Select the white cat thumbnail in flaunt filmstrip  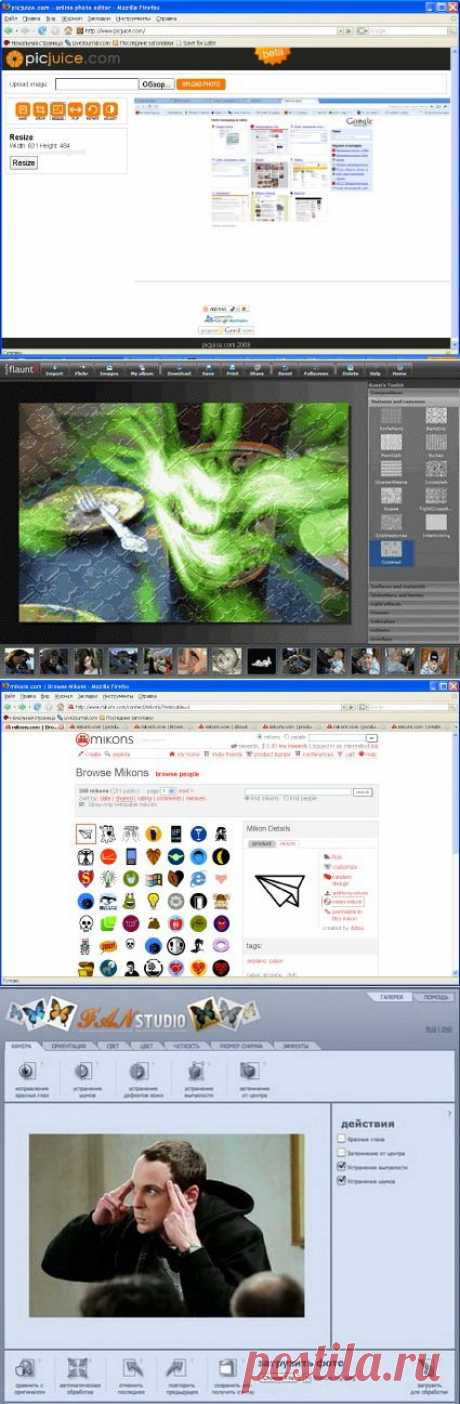pyautogui.click(x=261, y=659)
